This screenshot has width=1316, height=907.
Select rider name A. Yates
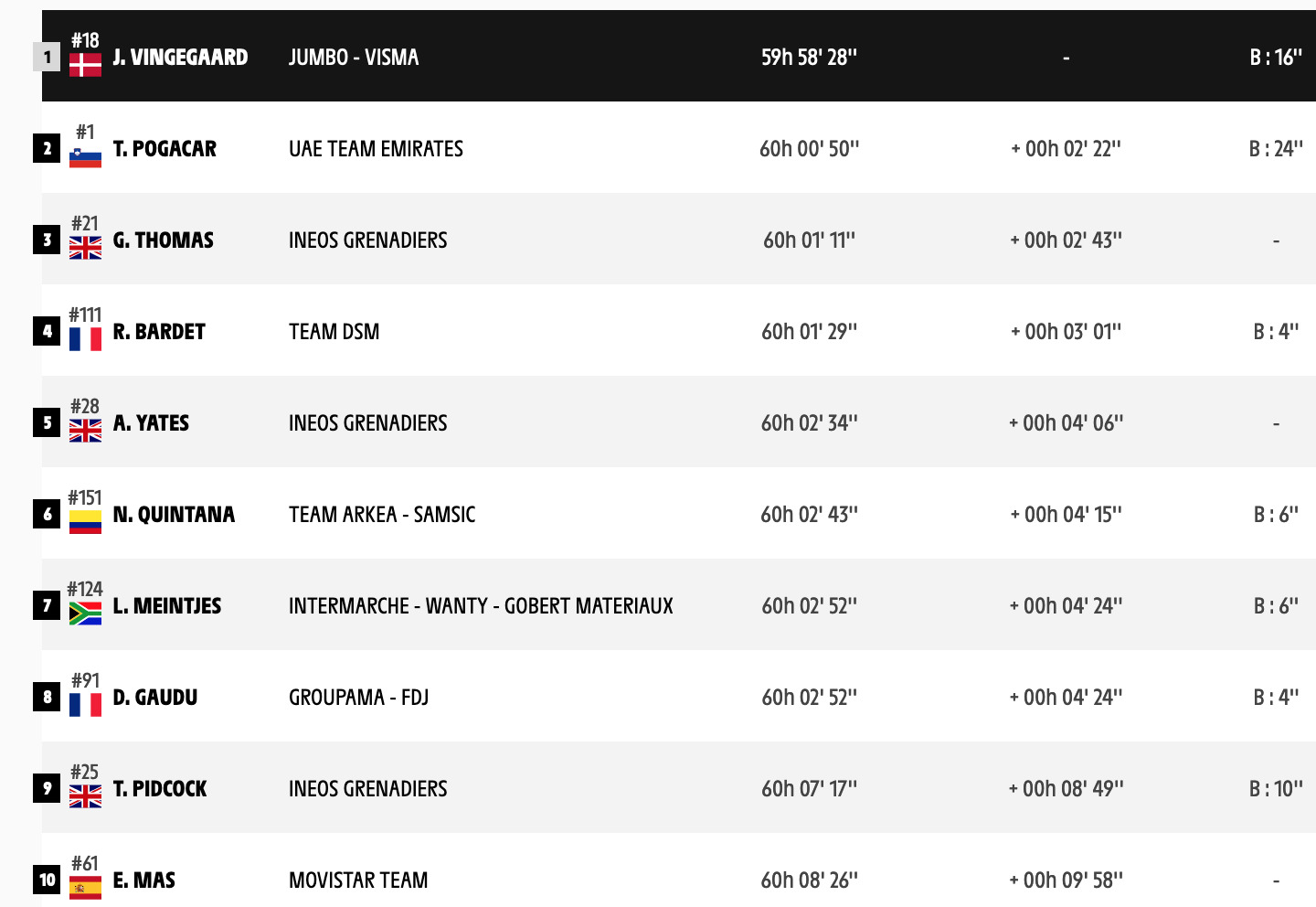(151, 423)
